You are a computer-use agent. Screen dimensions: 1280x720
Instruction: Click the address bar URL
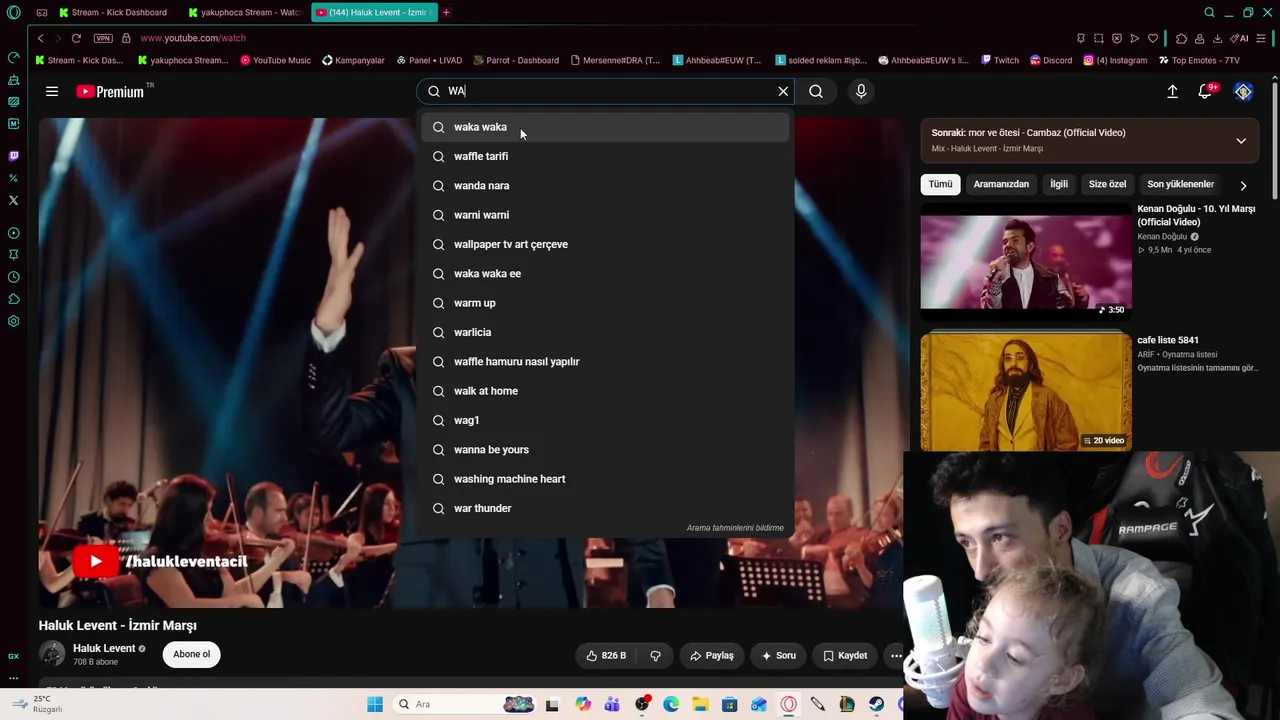click(x=193, y=38)
